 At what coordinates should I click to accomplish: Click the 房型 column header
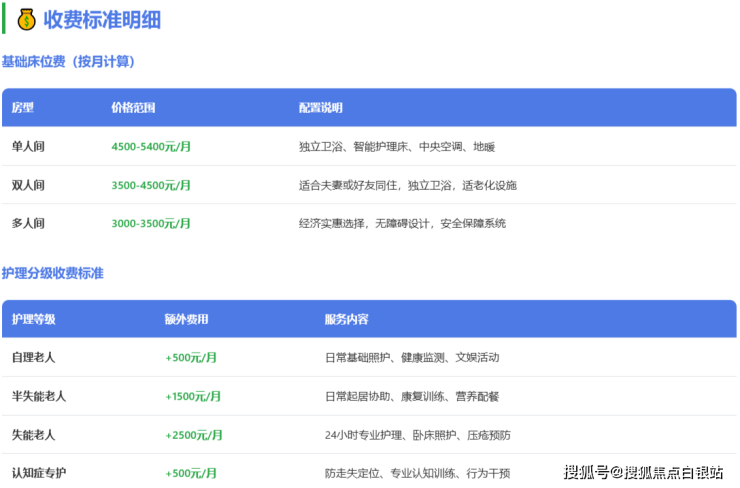[x=23, y=108]
